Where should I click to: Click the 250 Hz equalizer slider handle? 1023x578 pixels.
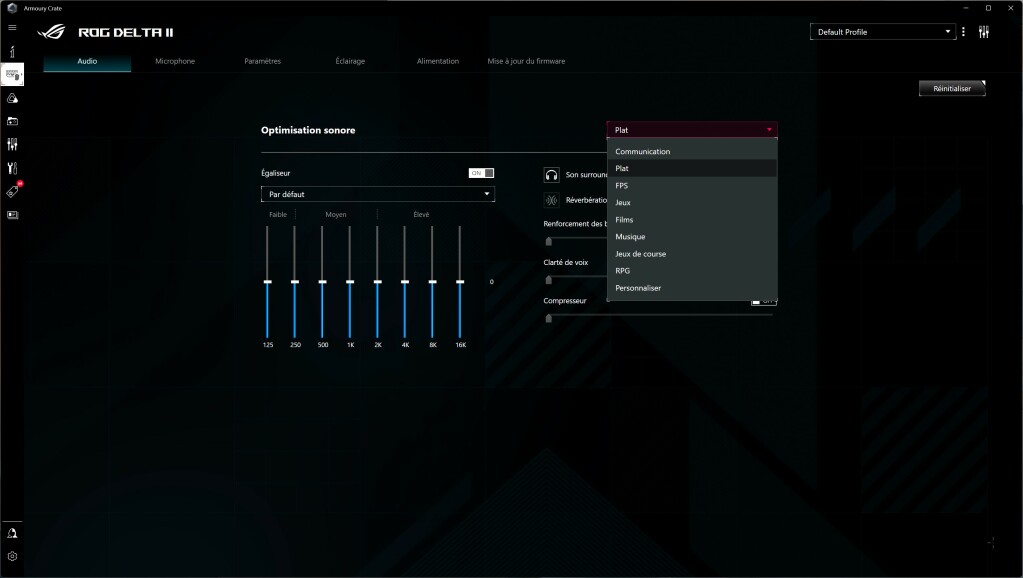click(x=295, y=282)
